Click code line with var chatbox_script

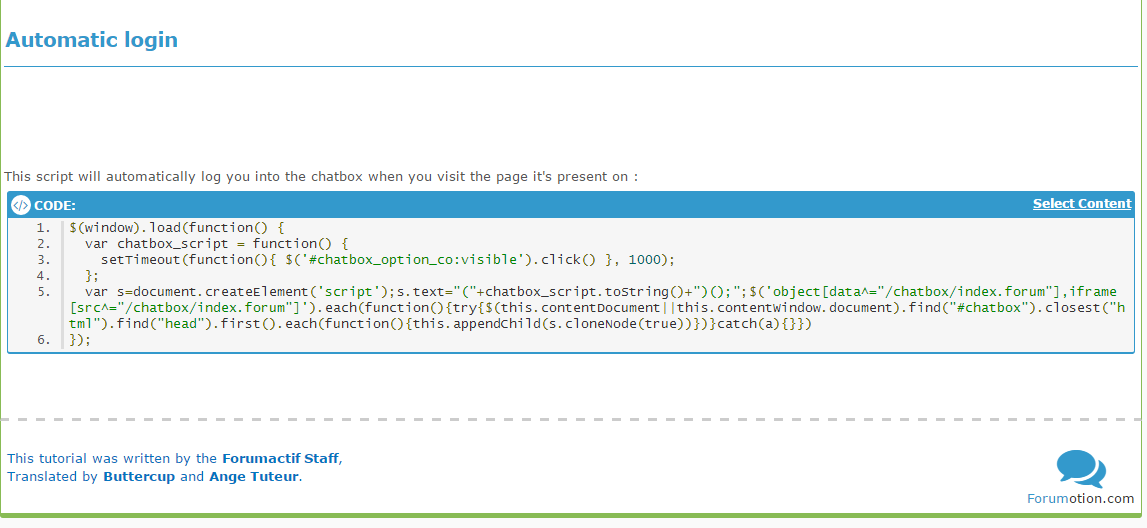[218, 244]
